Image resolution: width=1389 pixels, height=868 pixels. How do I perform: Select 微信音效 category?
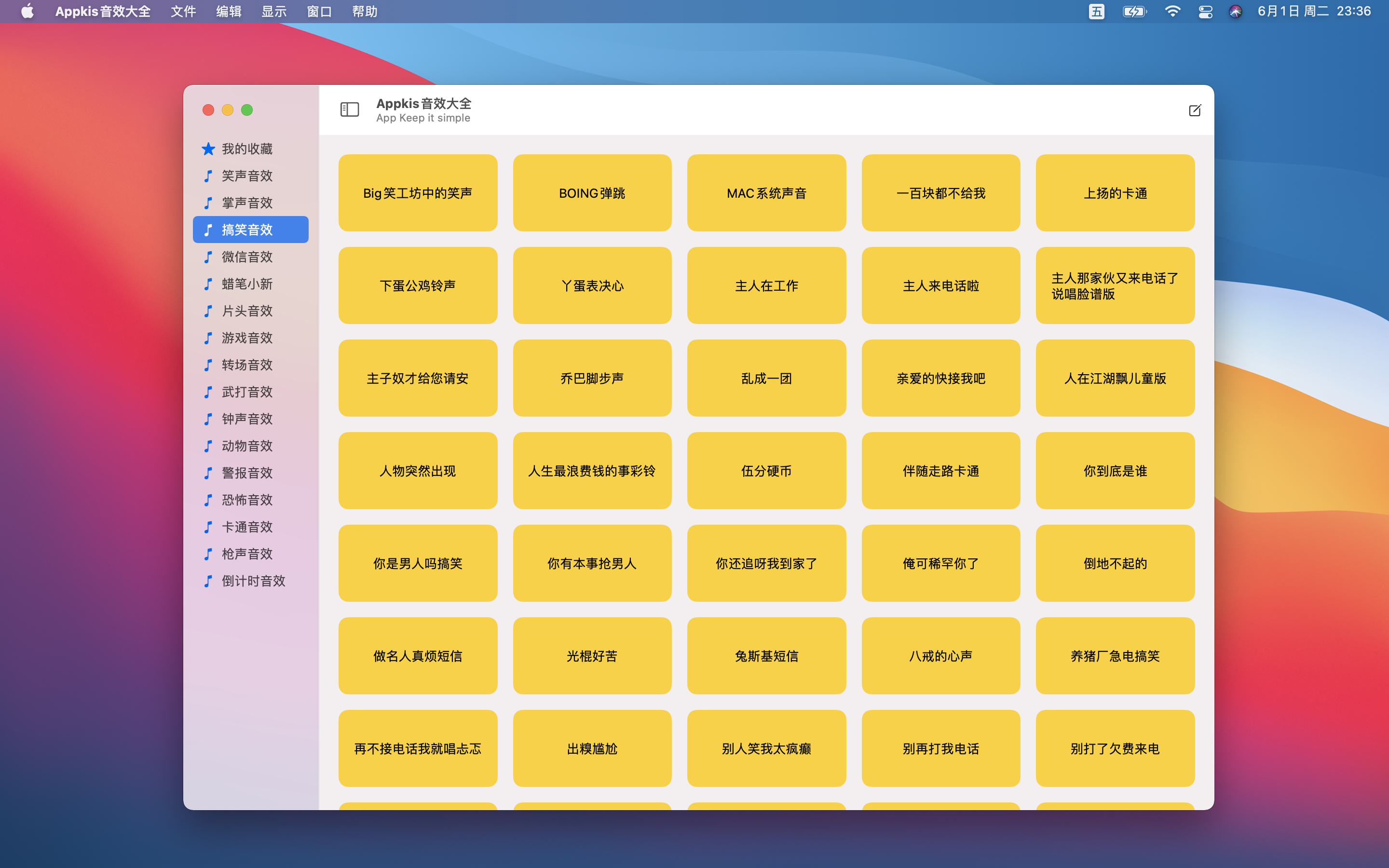(251, 257)
